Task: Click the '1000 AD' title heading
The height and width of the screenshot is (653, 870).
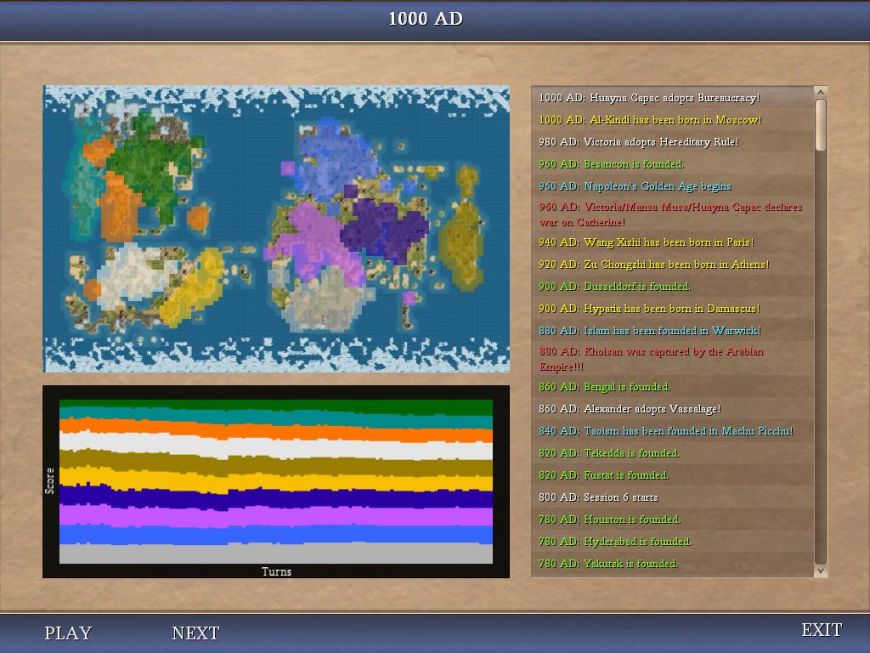Action: point(426,19)
